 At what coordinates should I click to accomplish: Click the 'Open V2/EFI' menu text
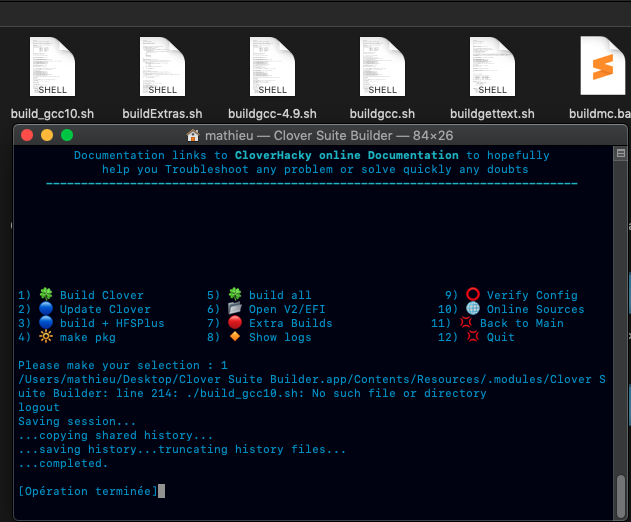pyautogui.click(x=287, y=309)
